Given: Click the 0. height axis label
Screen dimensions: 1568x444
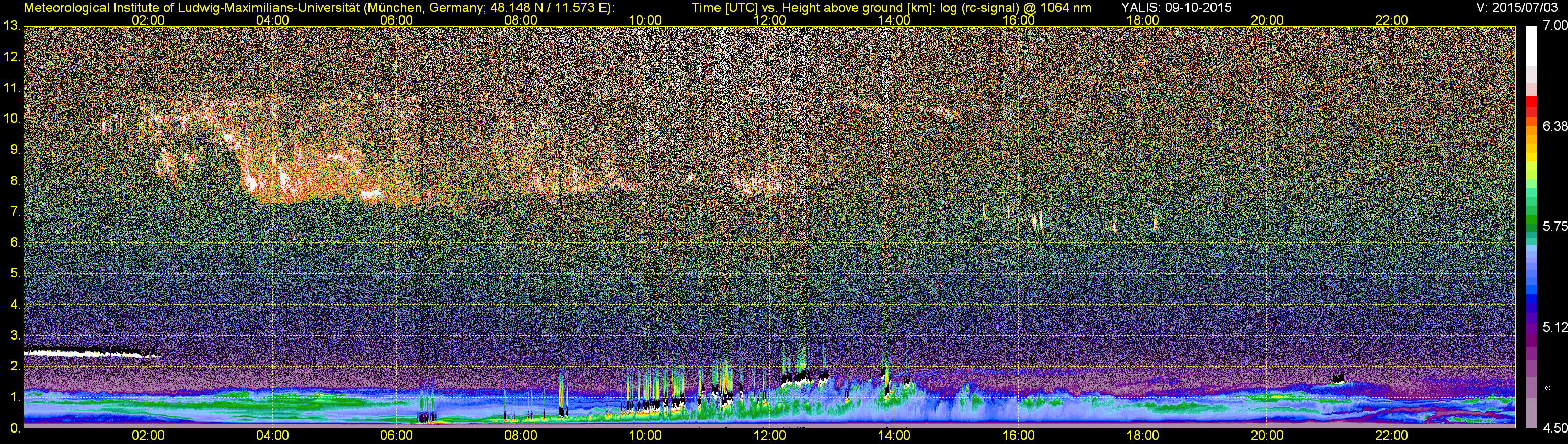Looking at the screenshot, I should [16, 428].
